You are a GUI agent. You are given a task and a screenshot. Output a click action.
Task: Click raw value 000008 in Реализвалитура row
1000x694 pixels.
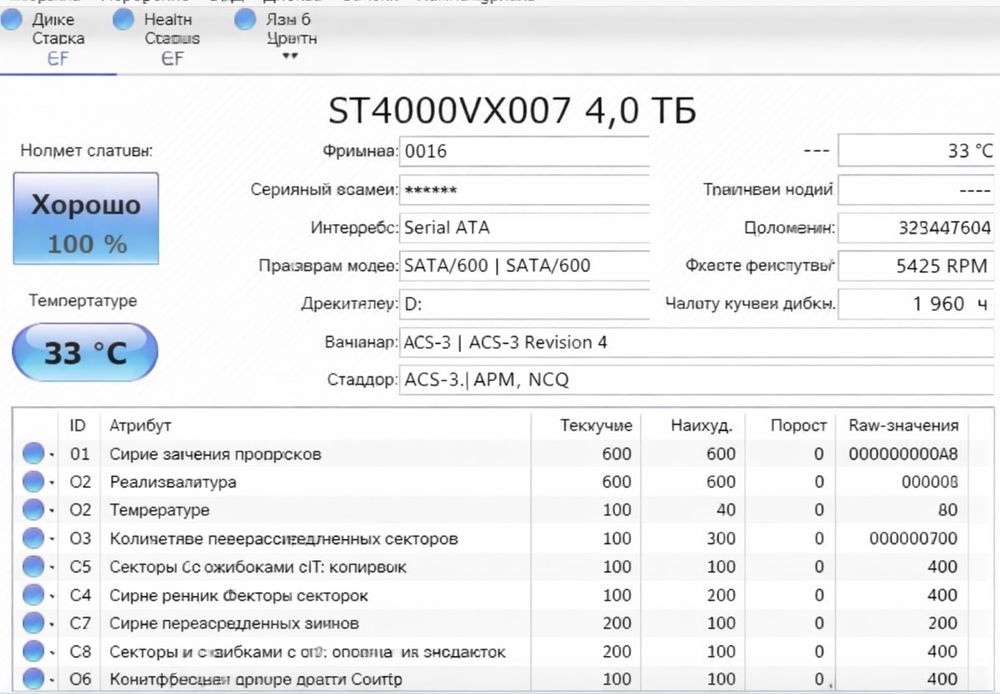[929, 482]
